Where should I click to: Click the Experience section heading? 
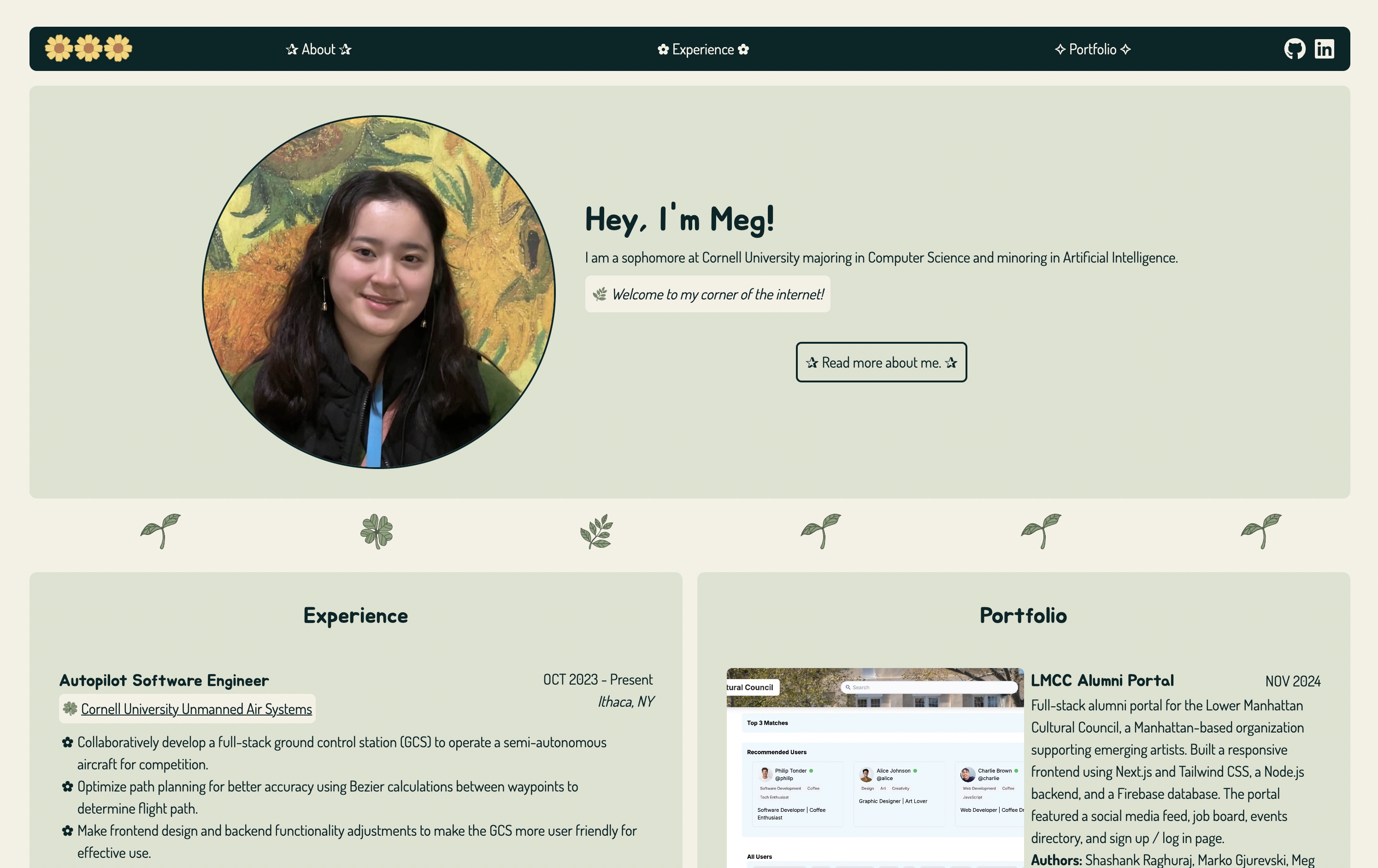pyautogui.click(x=355, y=616)
